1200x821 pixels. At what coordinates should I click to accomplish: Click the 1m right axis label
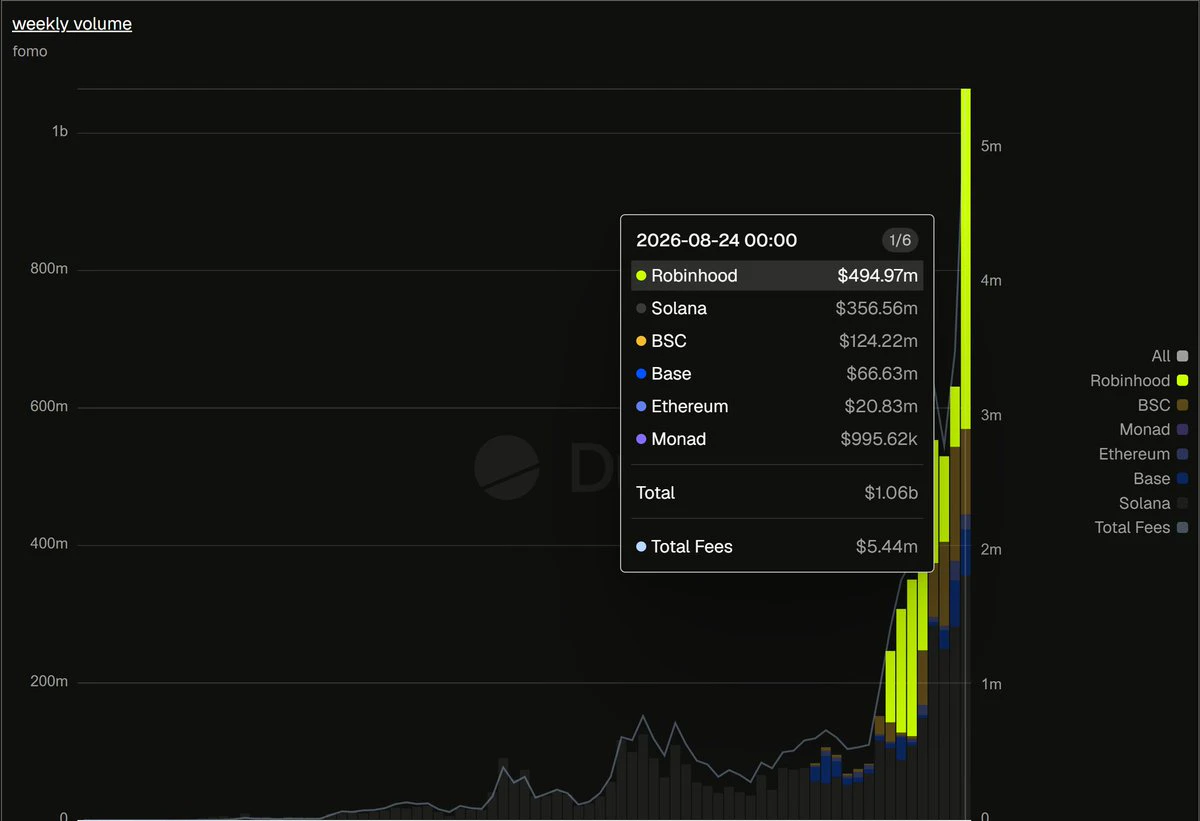[x=991, y=684]
